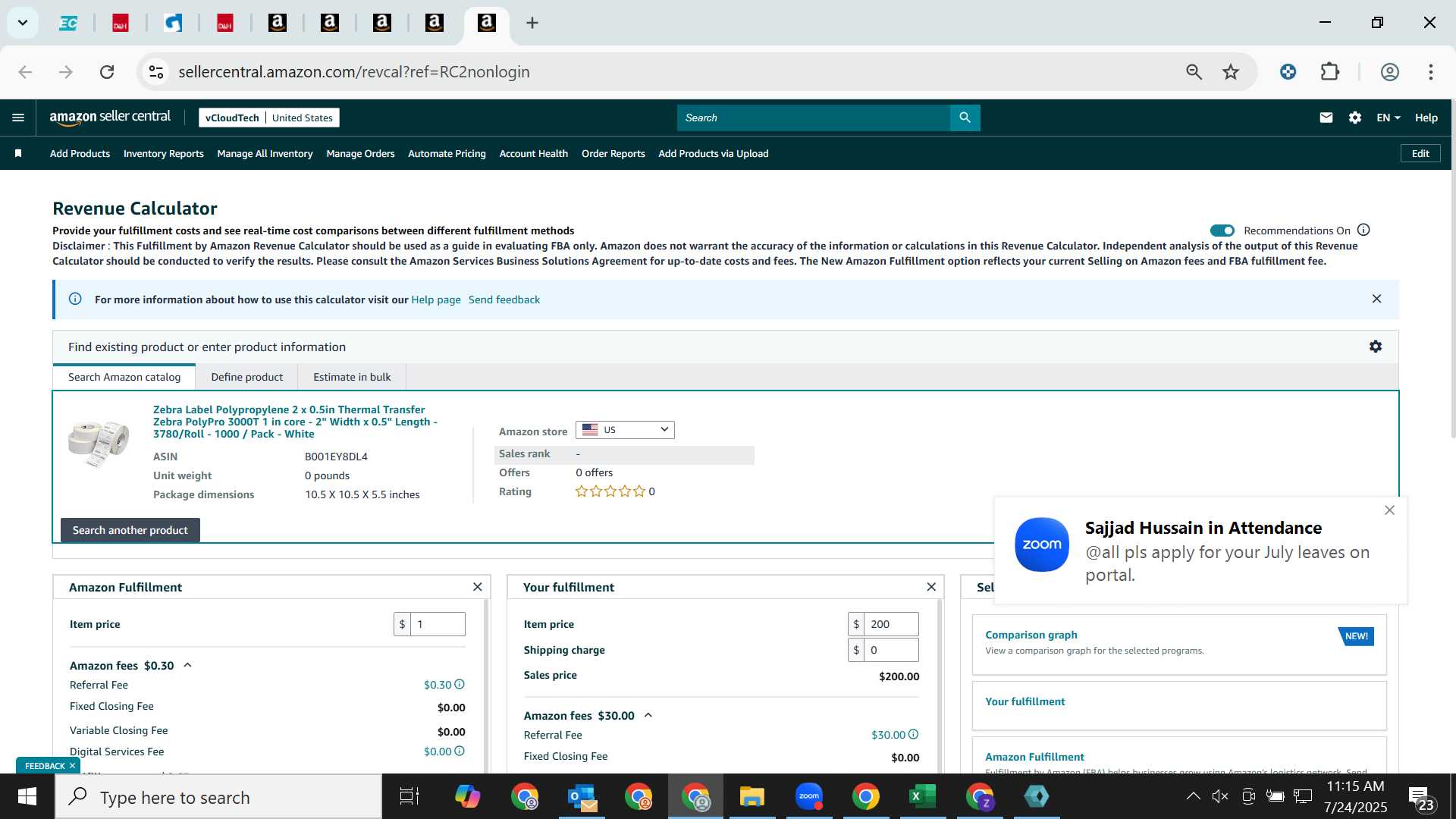Click the FEEDBACK tab button

pos(45,765)
